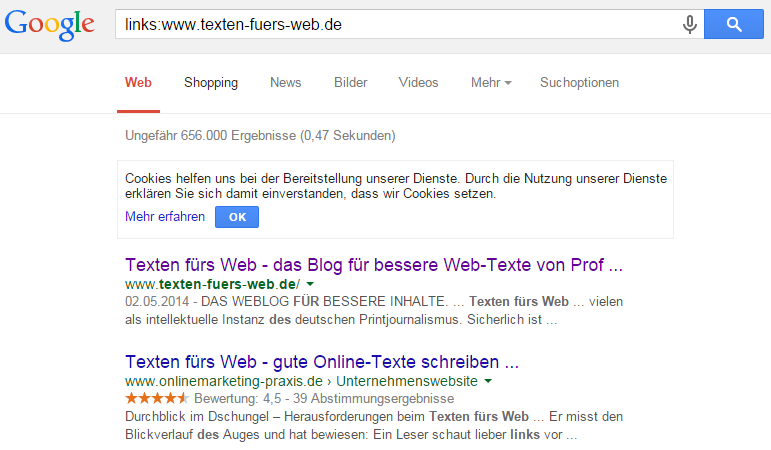771x450 pixels.
Task: Click the Google logo
Action: (x=50, y=24)
